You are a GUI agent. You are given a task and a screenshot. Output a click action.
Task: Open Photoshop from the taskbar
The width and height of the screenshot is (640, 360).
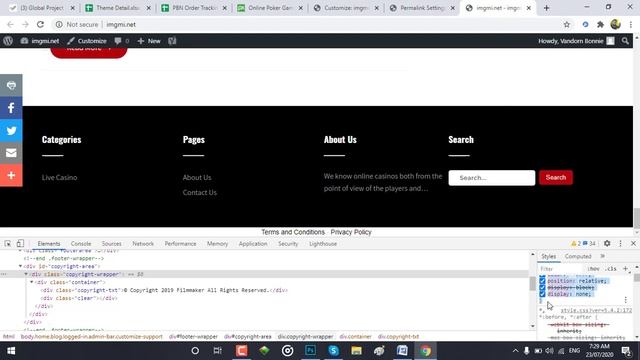[311, 351]
